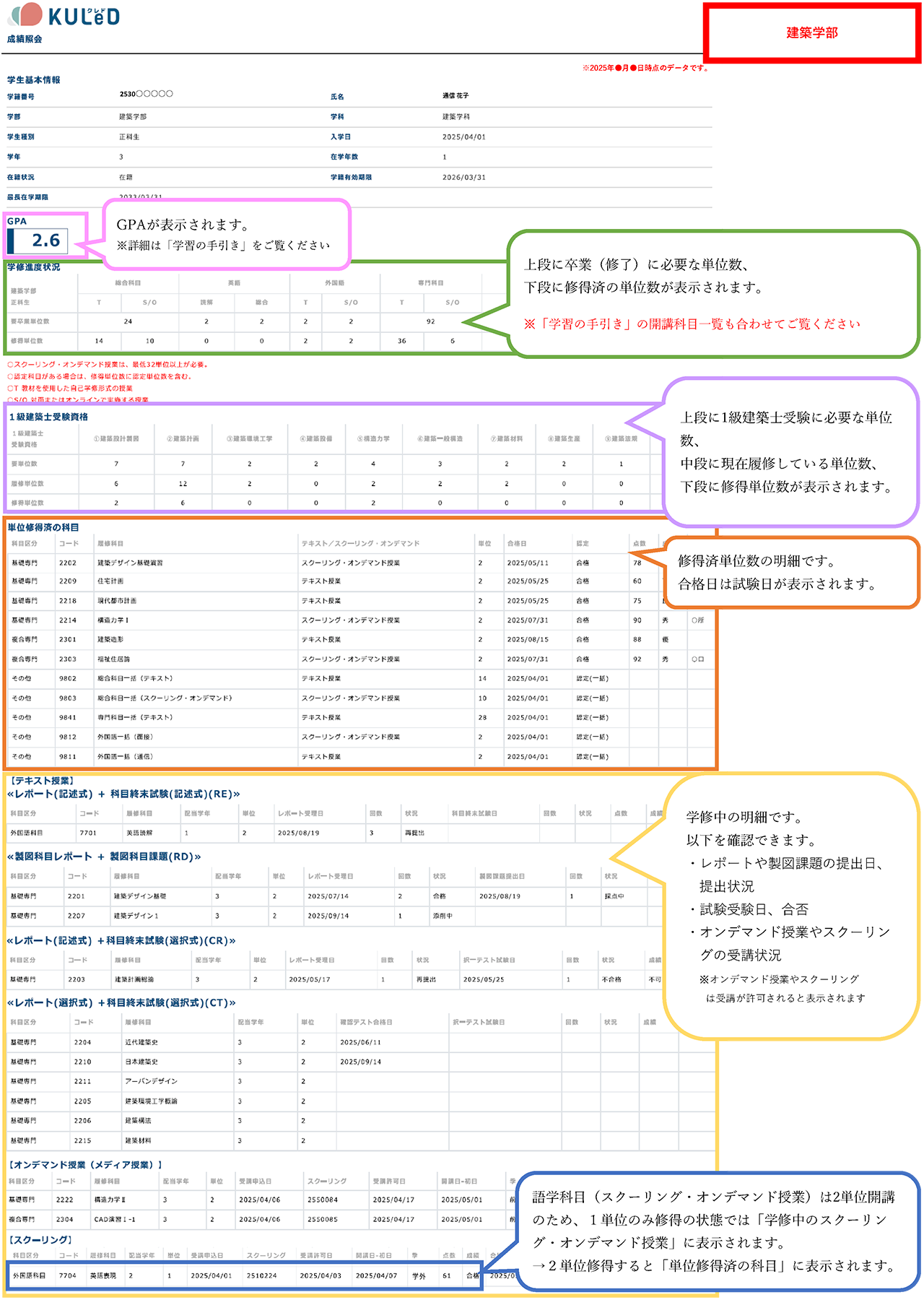
Task: Click the レポート(選択式)(CT) section heading
Action: pyautogui.click(x=121, y=1003)
